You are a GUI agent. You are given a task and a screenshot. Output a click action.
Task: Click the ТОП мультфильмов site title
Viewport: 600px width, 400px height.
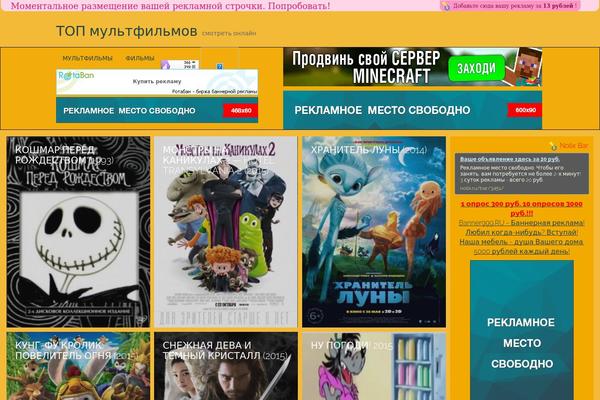(x=127, y=31)
